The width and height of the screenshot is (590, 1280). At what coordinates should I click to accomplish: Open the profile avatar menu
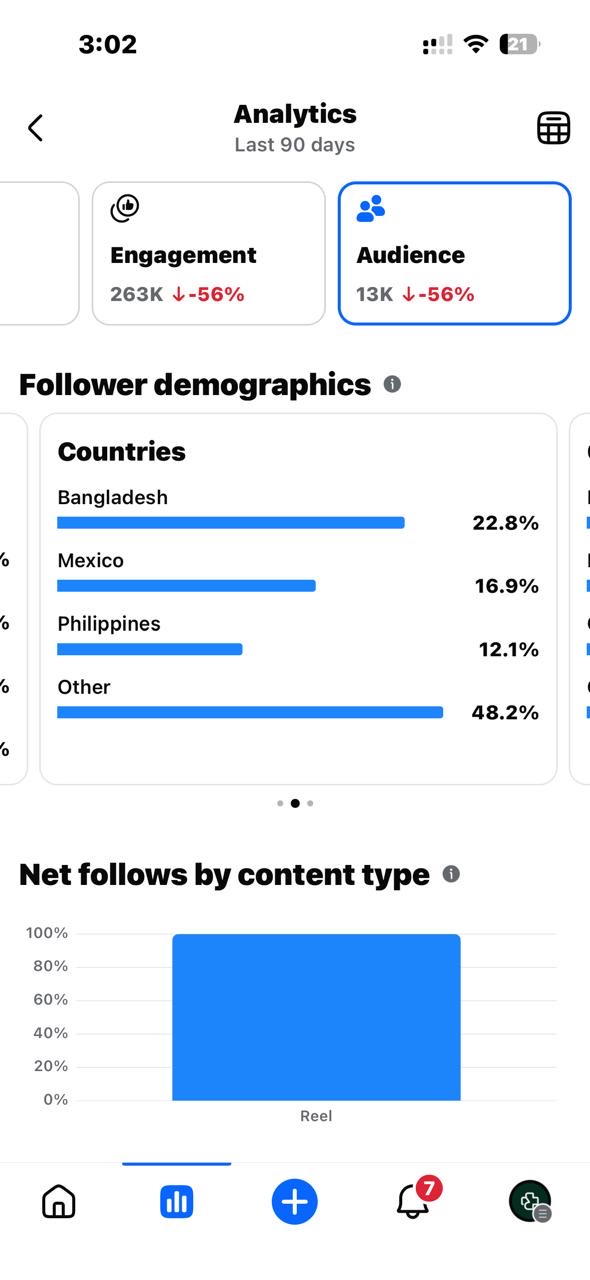click(x=530, y=1201)
